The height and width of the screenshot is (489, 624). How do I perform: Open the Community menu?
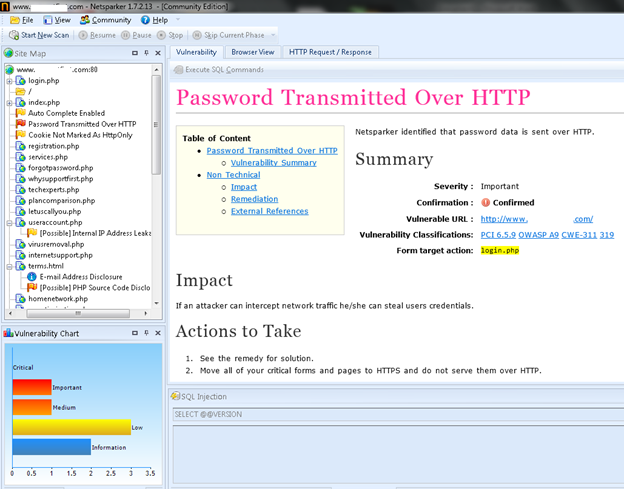click(105, 20)
